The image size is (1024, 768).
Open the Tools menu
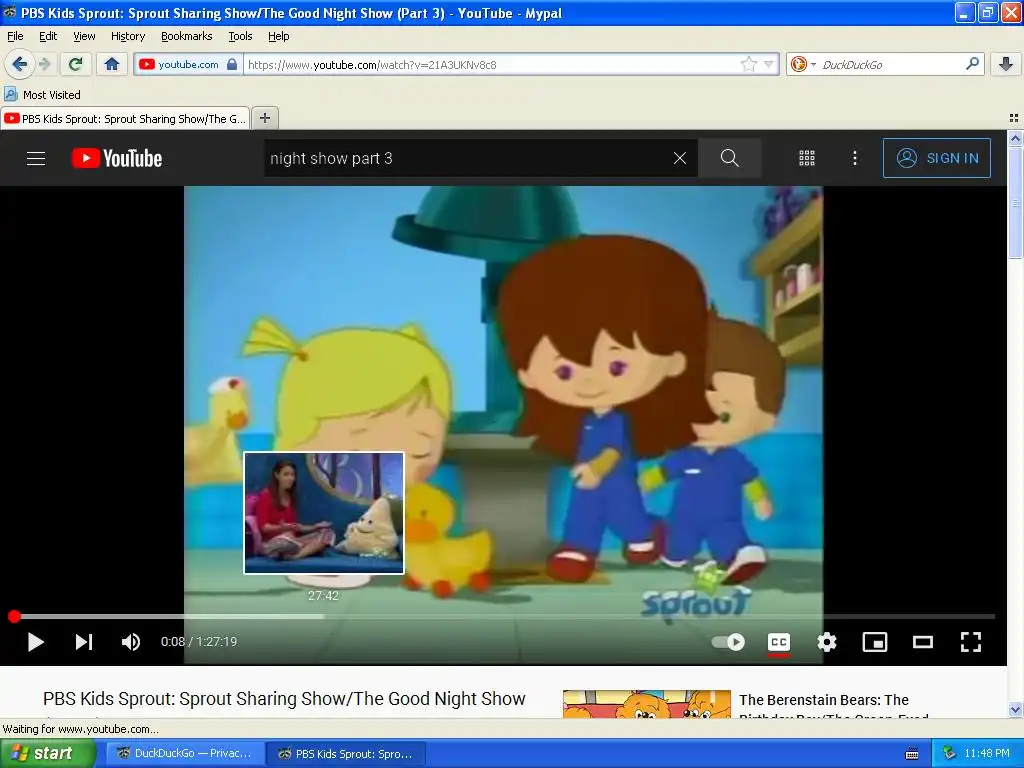240,36
